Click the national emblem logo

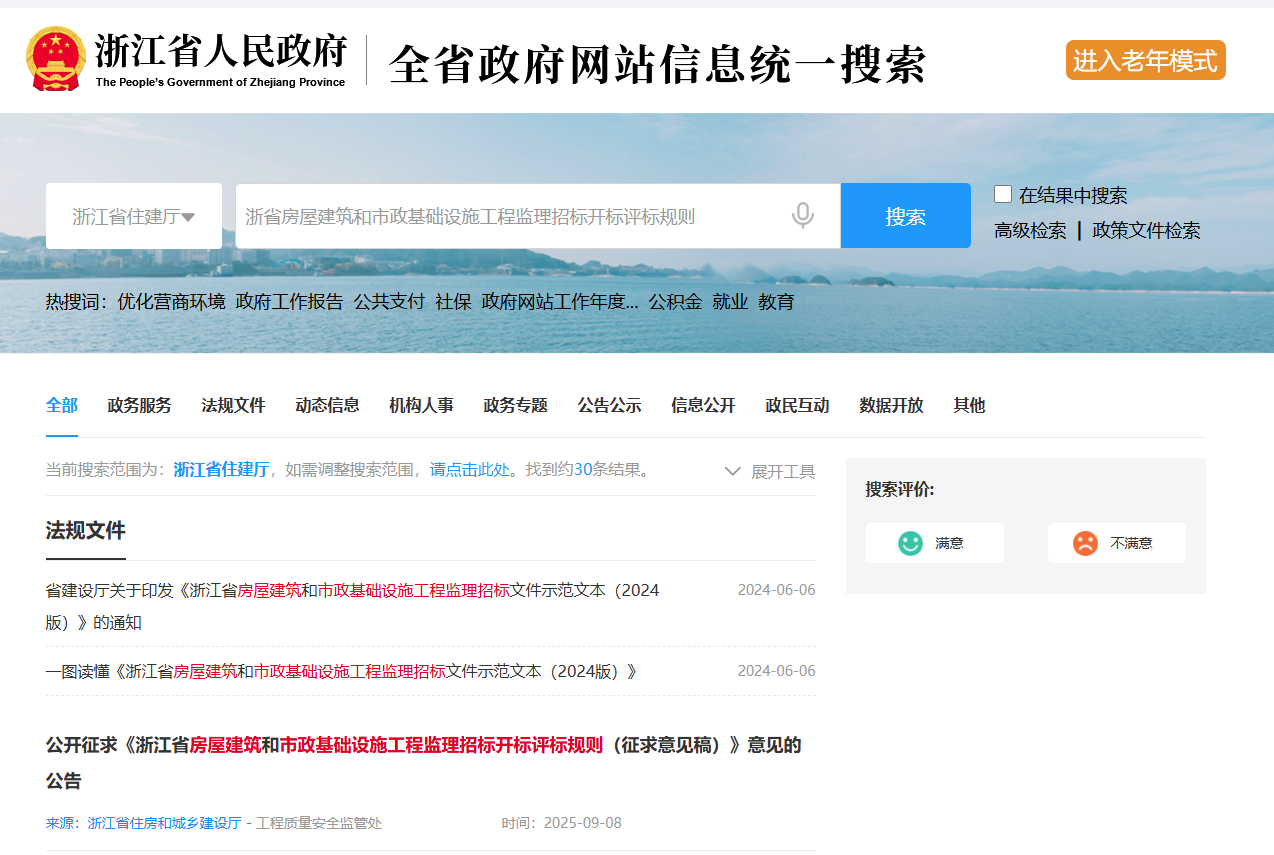coord(58,57)
